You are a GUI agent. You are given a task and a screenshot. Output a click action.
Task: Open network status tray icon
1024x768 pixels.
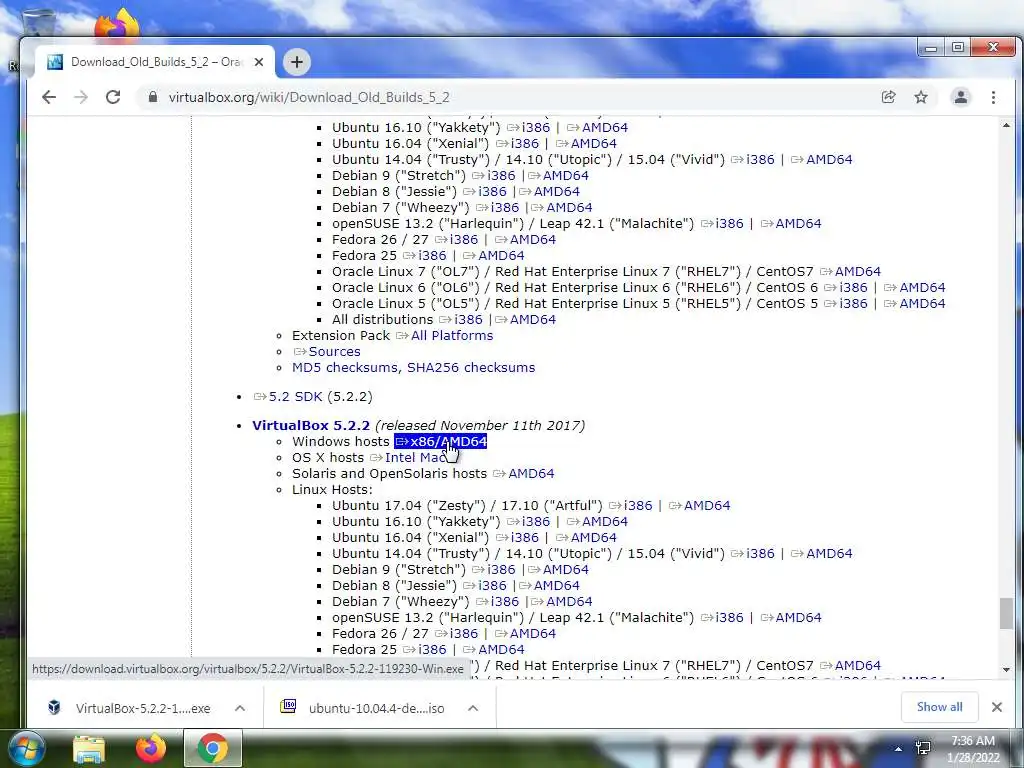[923, 748]
